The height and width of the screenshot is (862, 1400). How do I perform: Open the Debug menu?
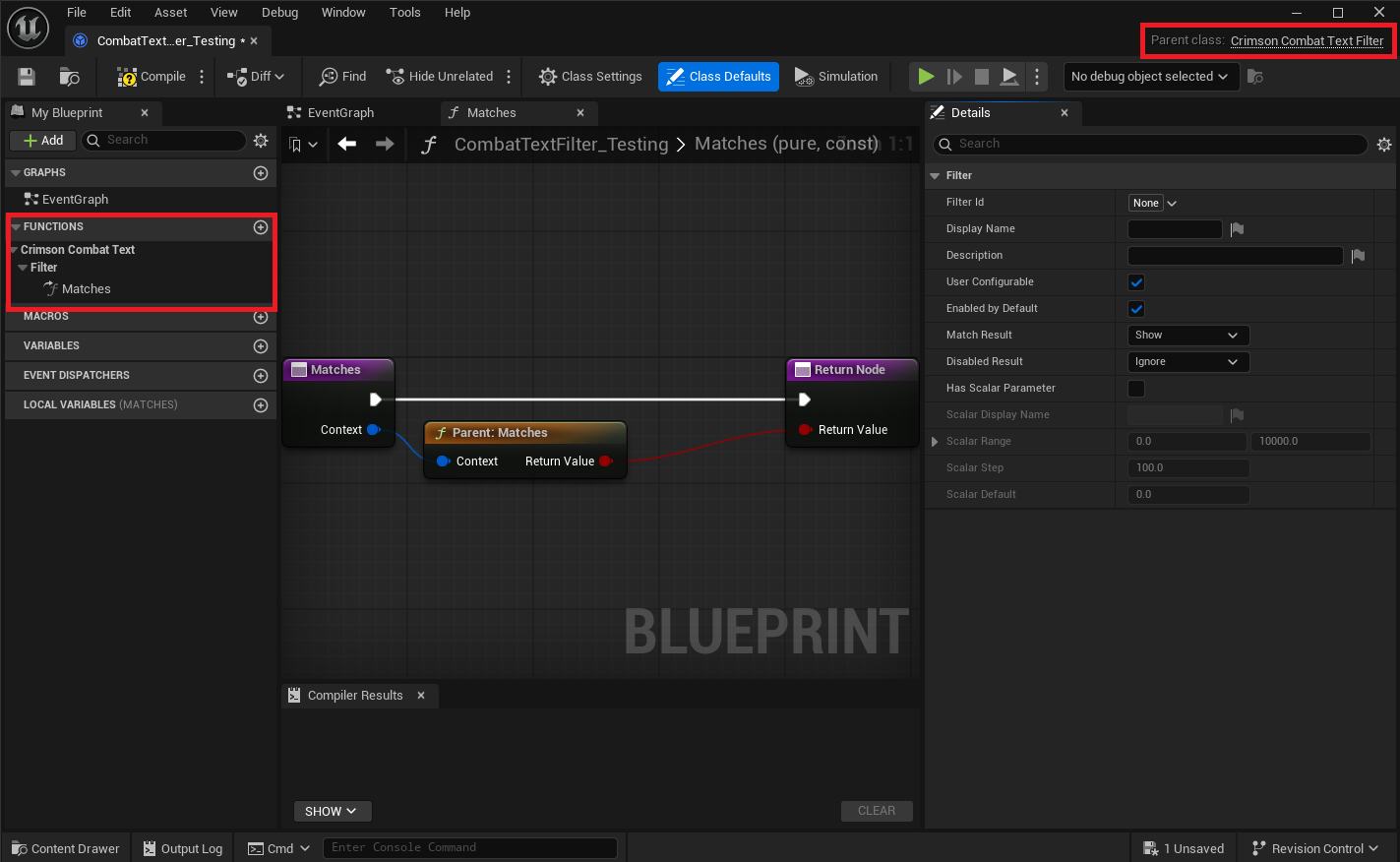[279, 13]
